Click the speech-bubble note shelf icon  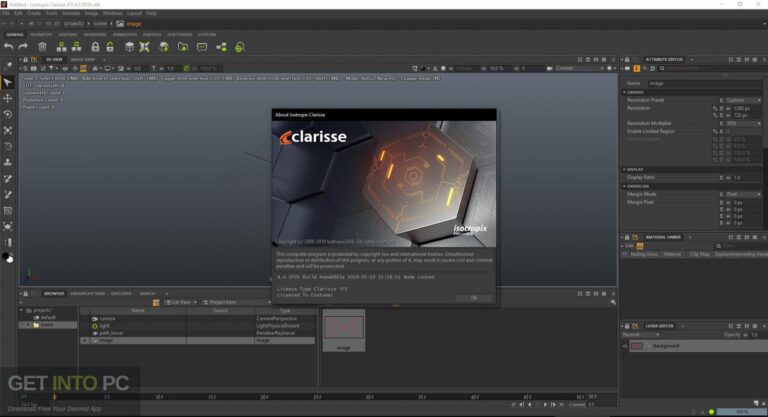[x=202, y=47]
